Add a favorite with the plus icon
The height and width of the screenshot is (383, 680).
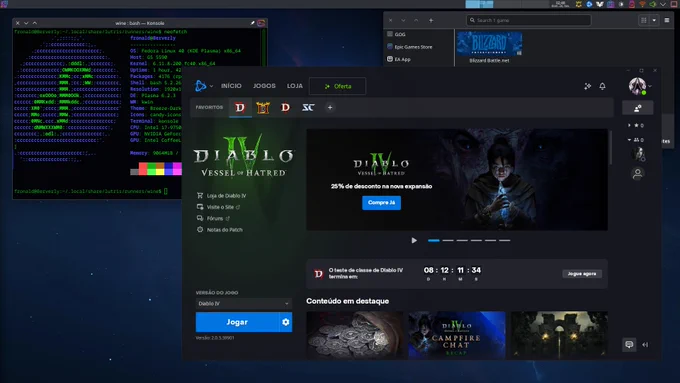(330, 108)
